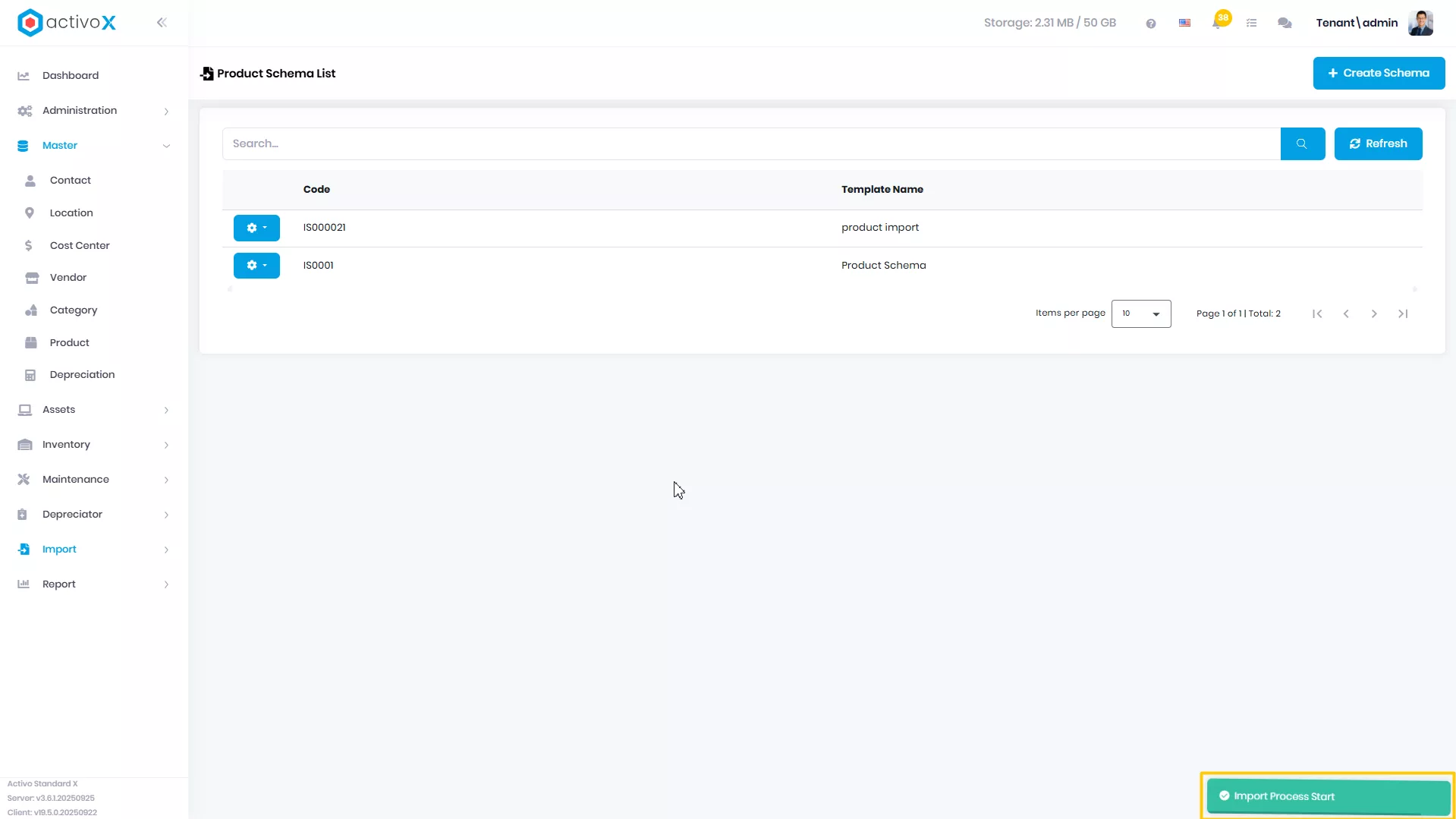
Task: Click the Refresh button
Action: (1378, 143)
